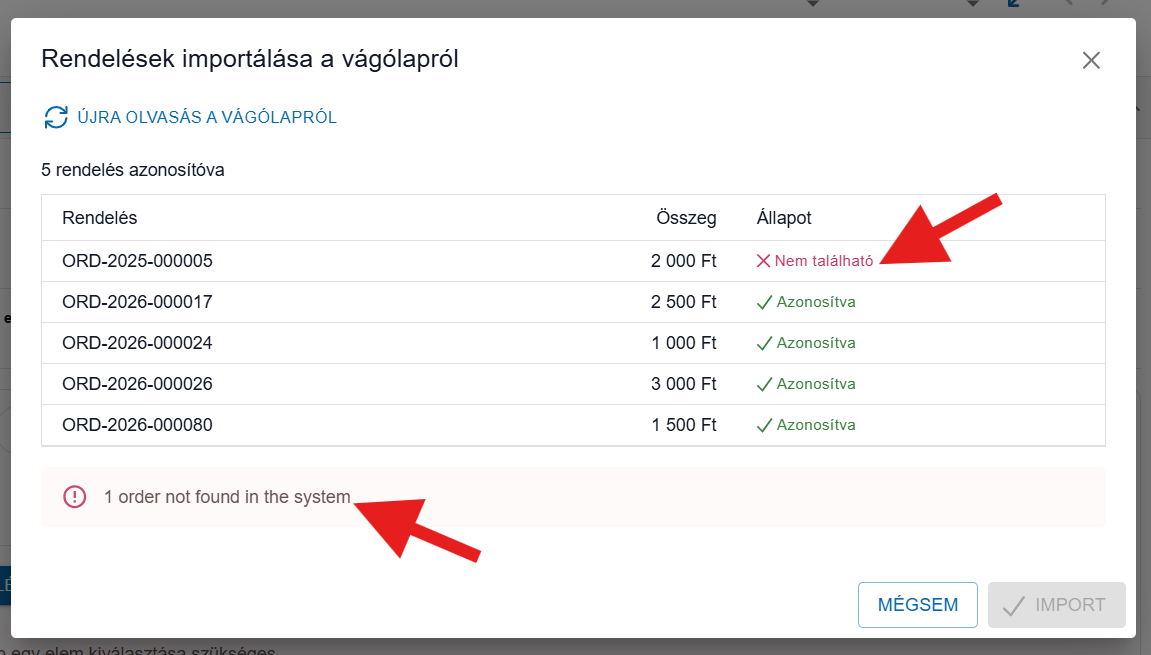The height and width of the screenshot is (655, 1151).
Task: Click the 3 000 Ft amount cell
Action: [x=684, y=384]
